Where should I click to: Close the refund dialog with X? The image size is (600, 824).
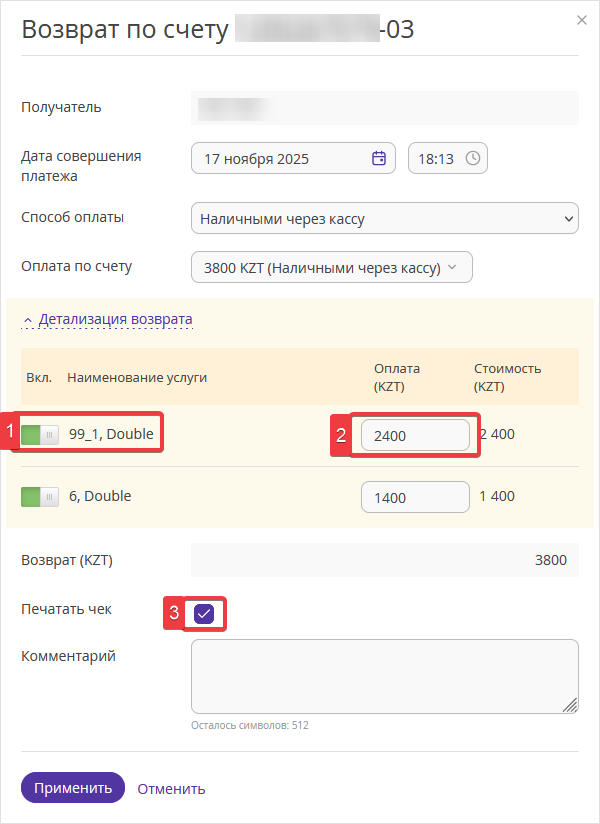[x=582, y=19]
